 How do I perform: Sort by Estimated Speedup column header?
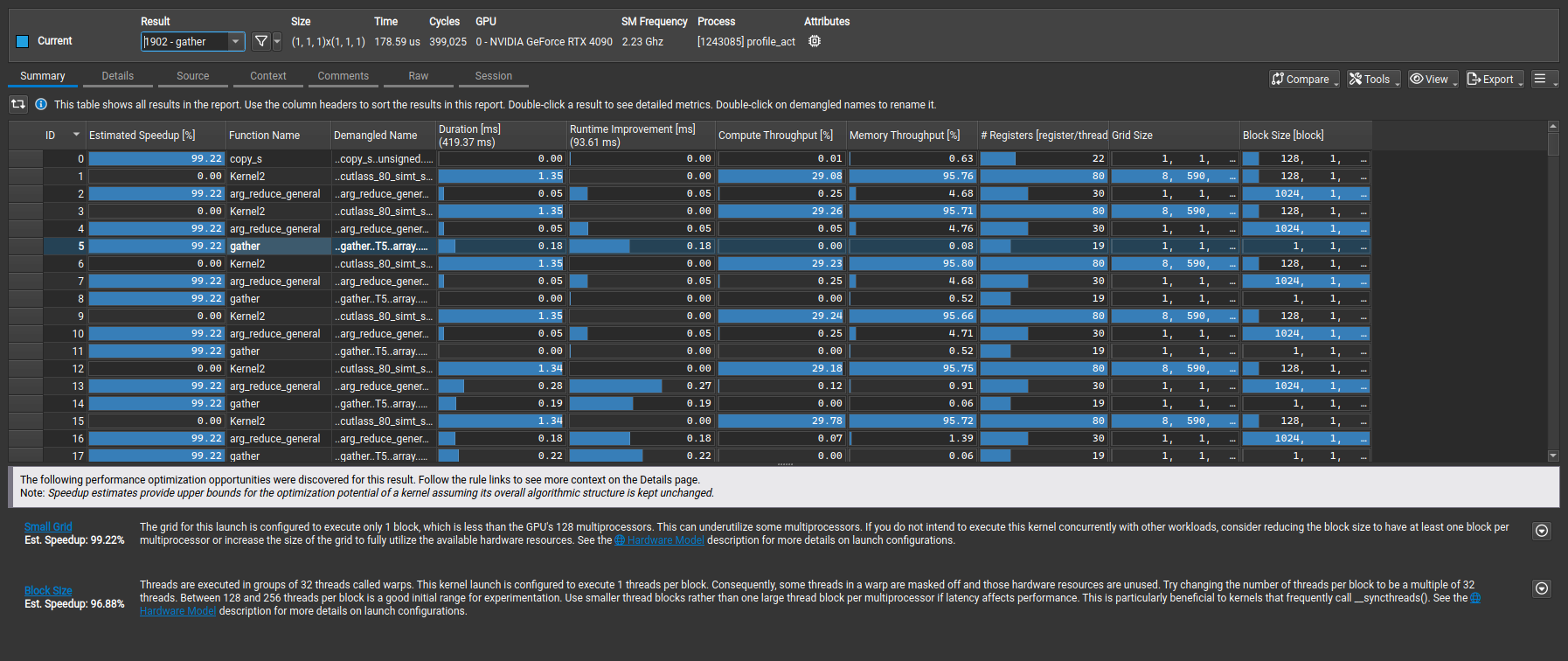pos(142,135)
